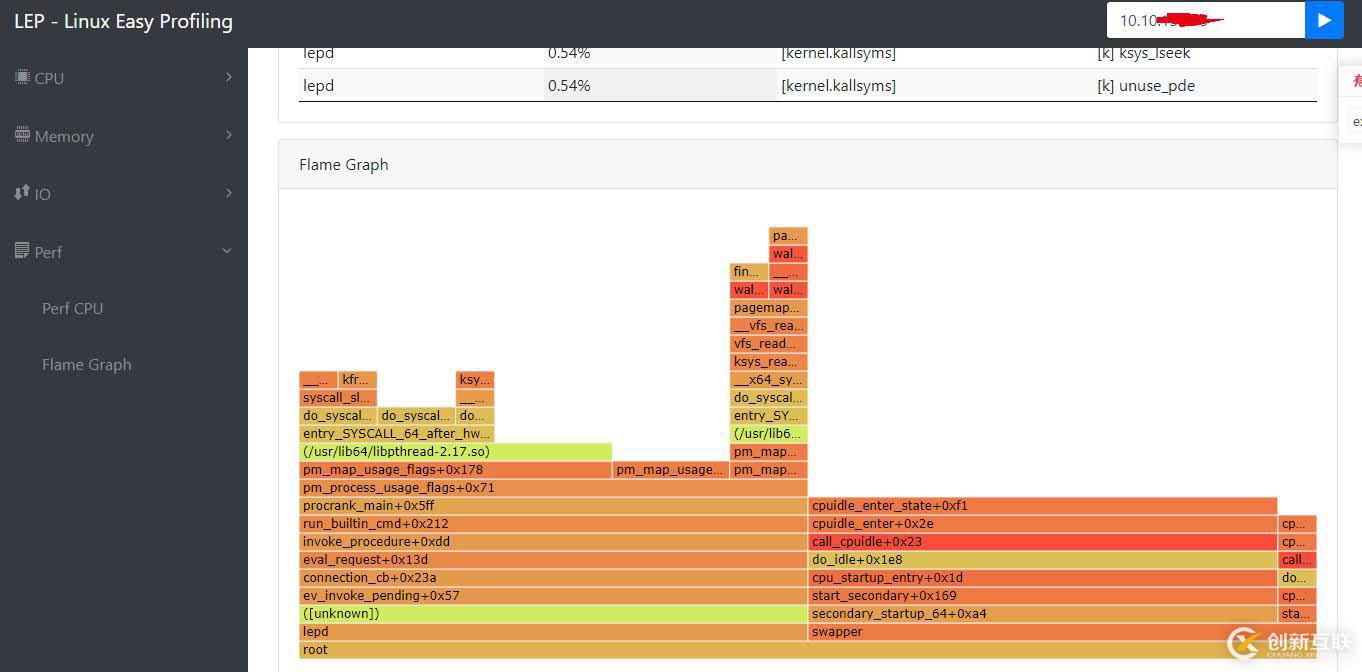Click the do_idle+0x1e8 frame
Screen dimensions: 1362x672
pyautogui.click(x=1042, y=560)
